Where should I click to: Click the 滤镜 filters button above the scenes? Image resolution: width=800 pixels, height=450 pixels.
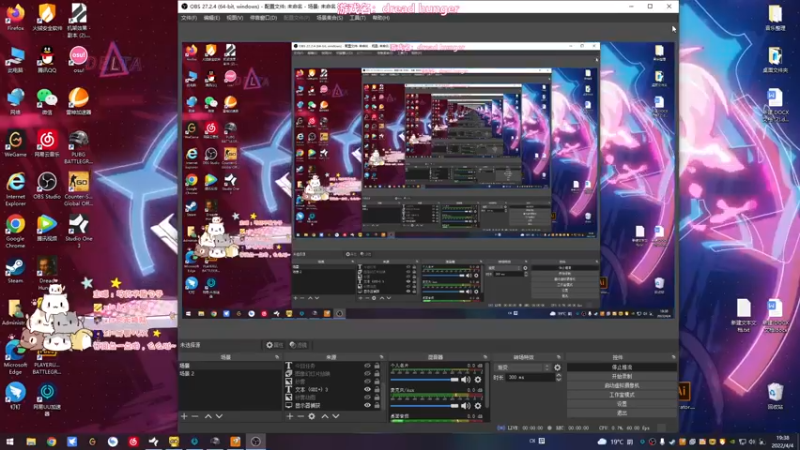(x=298, y=345)
